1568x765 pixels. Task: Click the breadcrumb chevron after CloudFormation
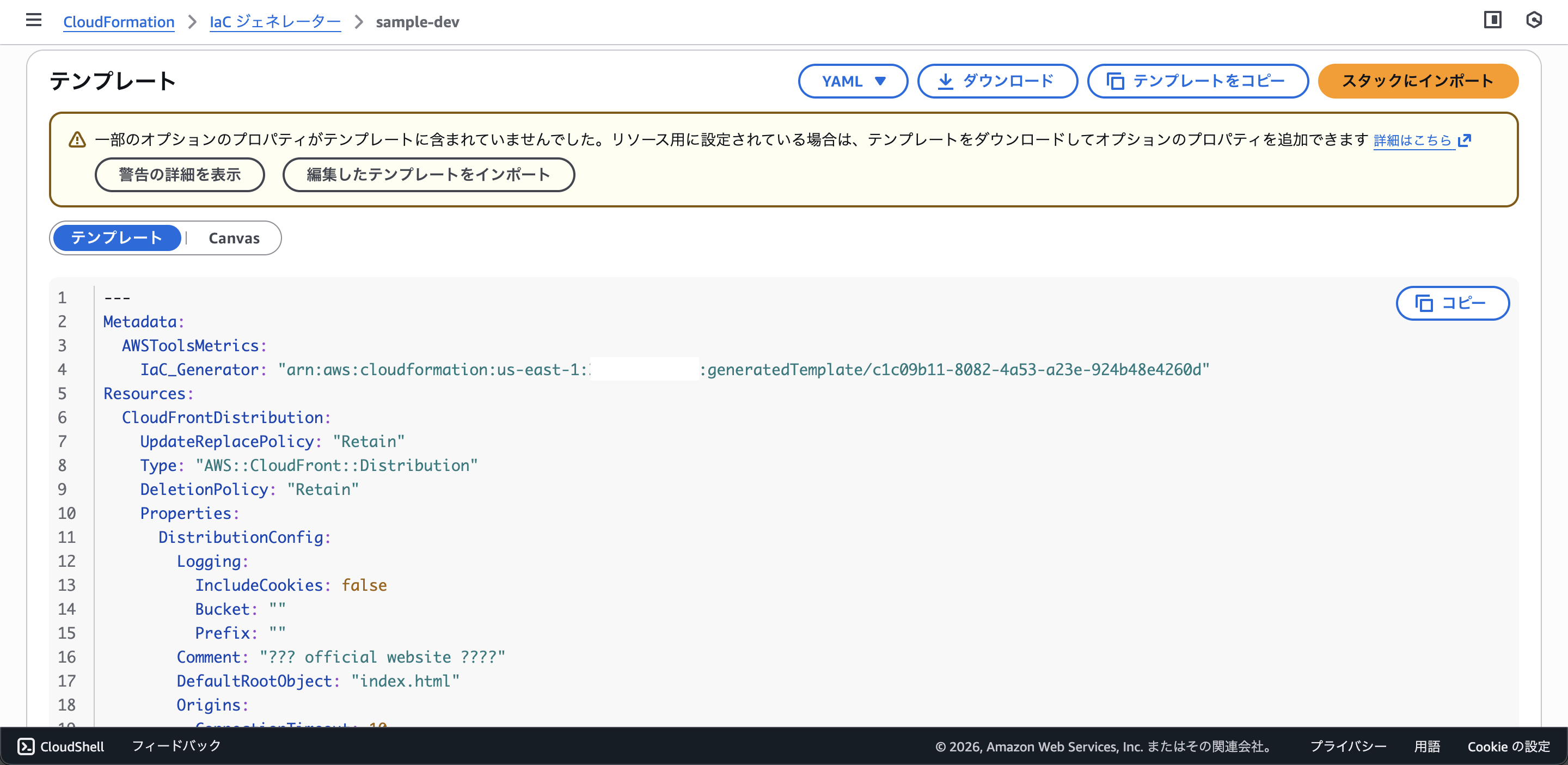192,22
